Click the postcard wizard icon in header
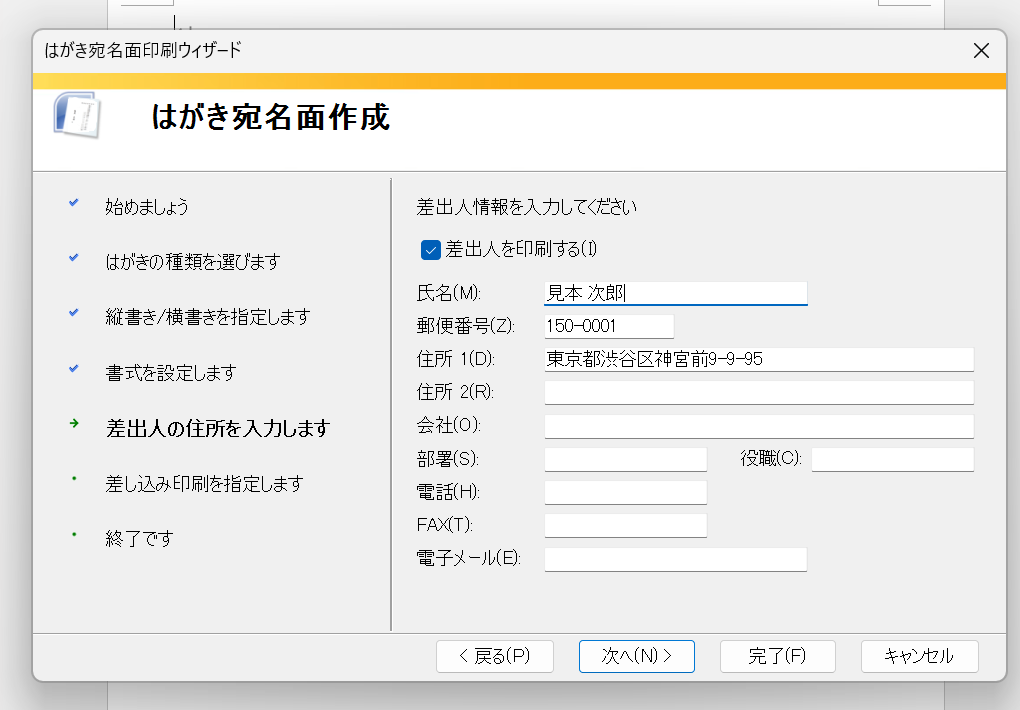 click(77, 115)
